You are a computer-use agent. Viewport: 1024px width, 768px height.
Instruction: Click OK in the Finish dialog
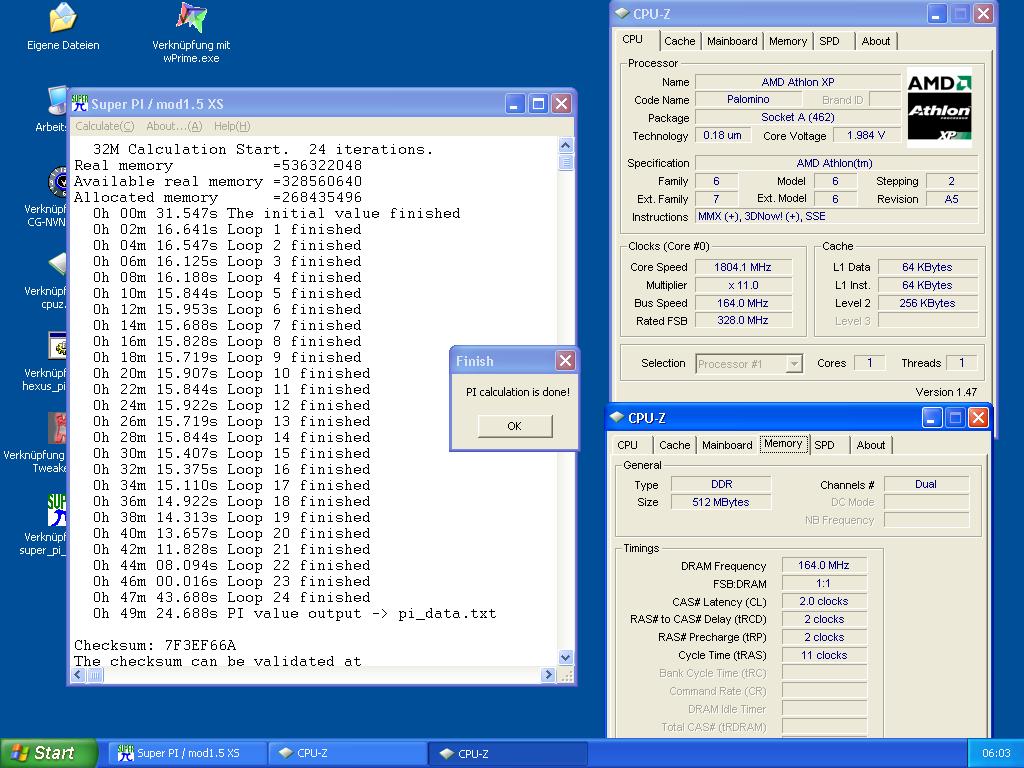(x=515, y=426)
